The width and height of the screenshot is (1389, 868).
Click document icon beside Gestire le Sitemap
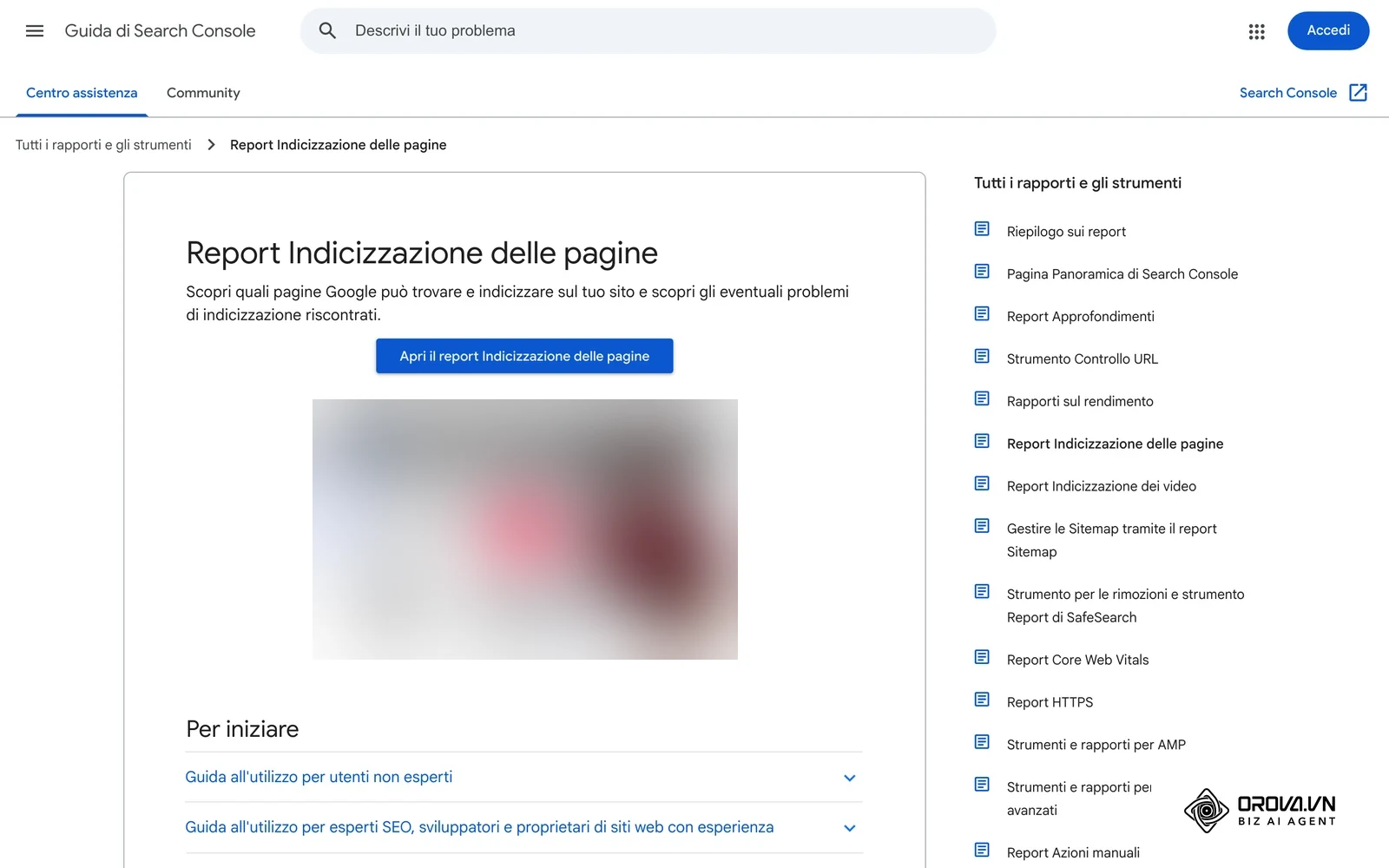point(982,527)
